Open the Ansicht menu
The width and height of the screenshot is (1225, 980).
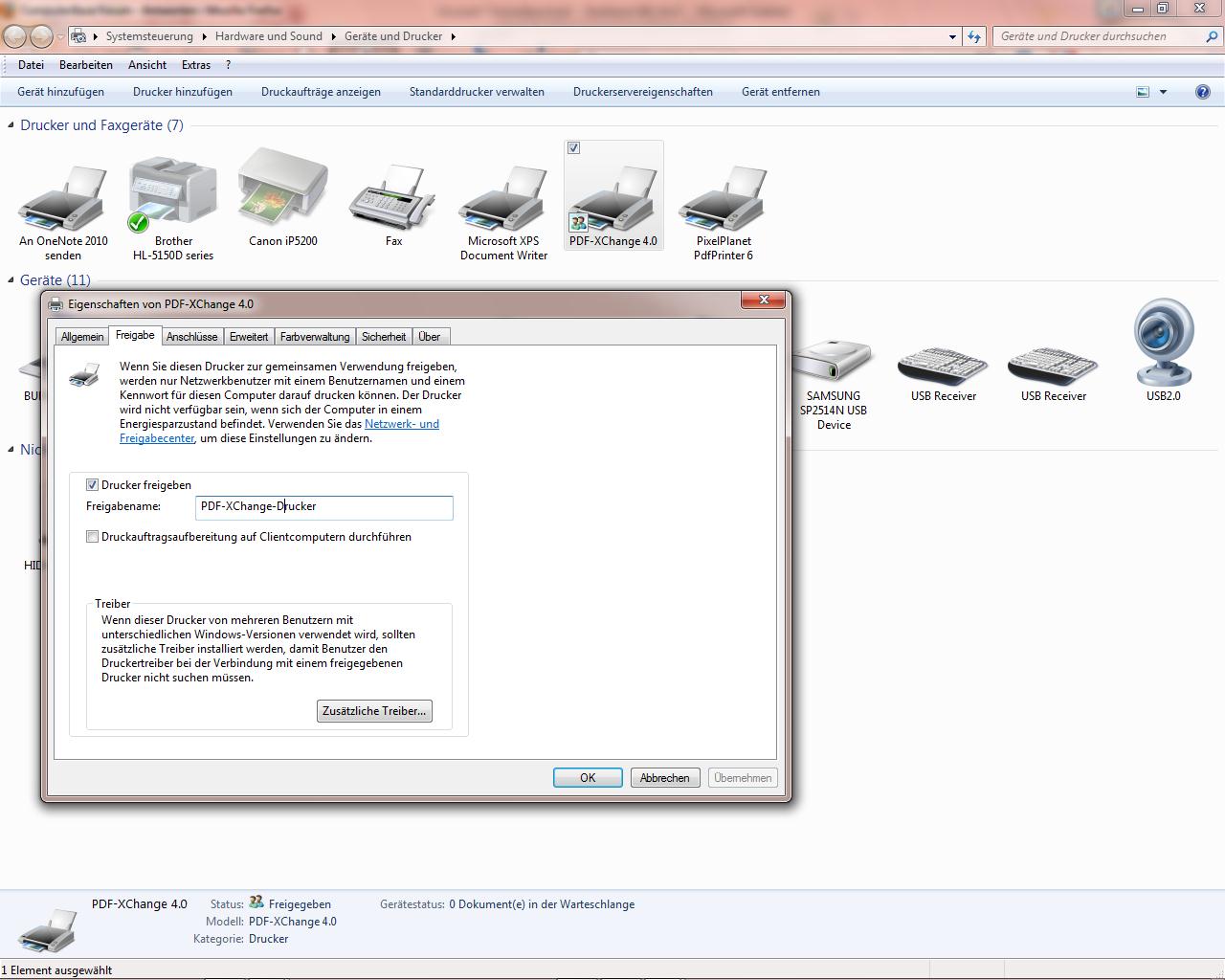click(147, 65)
